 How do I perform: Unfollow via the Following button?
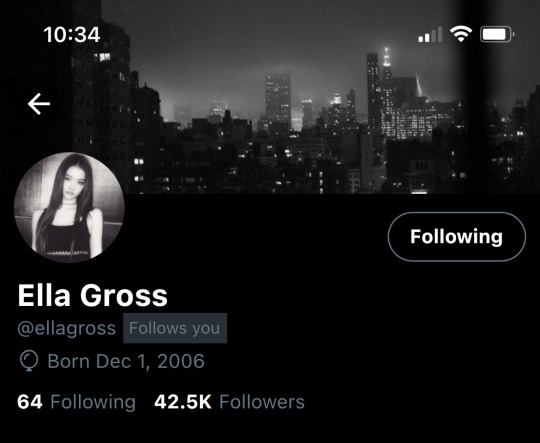457,237
